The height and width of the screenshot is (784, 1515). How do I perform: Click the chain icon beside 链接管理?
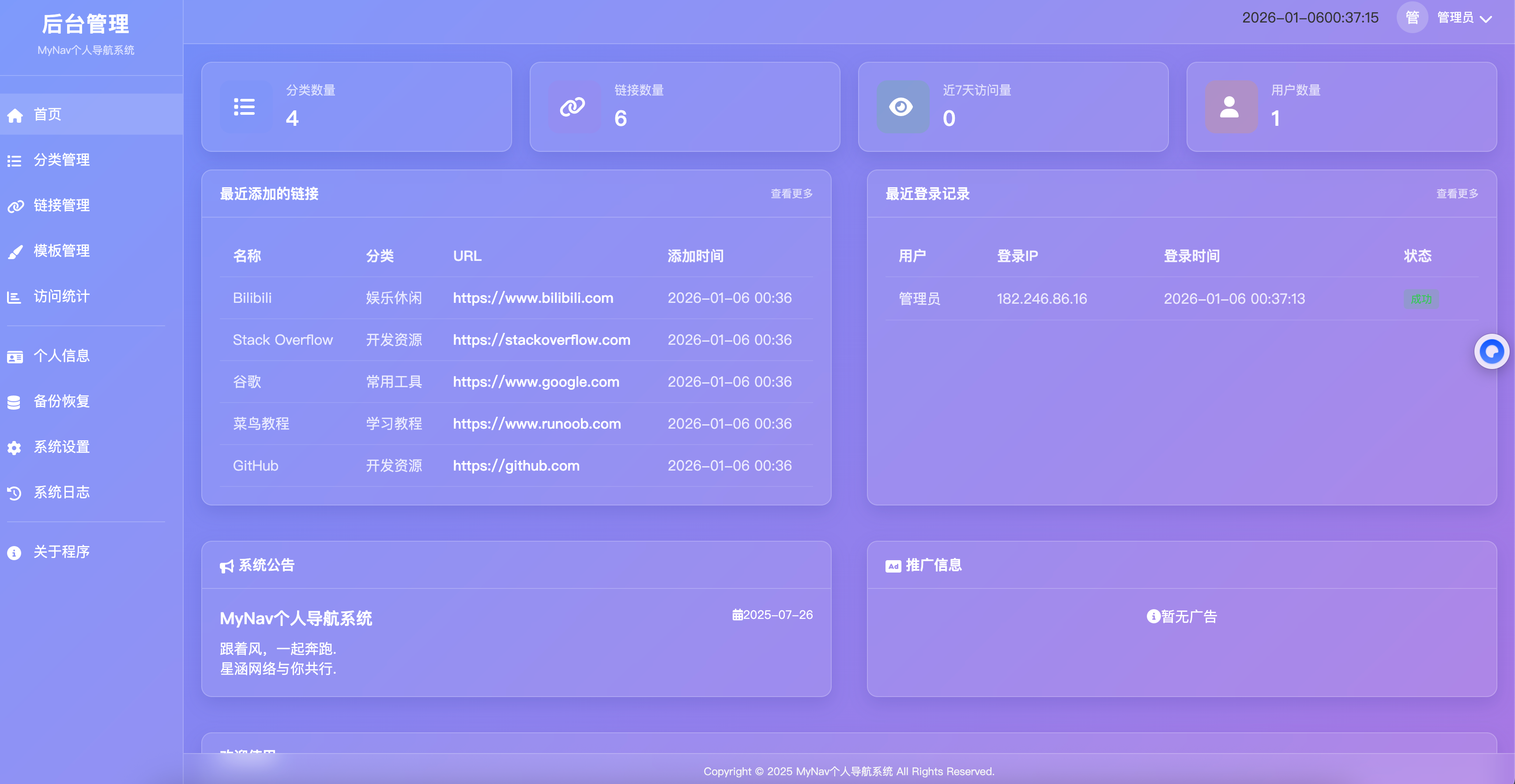(15, 206)
